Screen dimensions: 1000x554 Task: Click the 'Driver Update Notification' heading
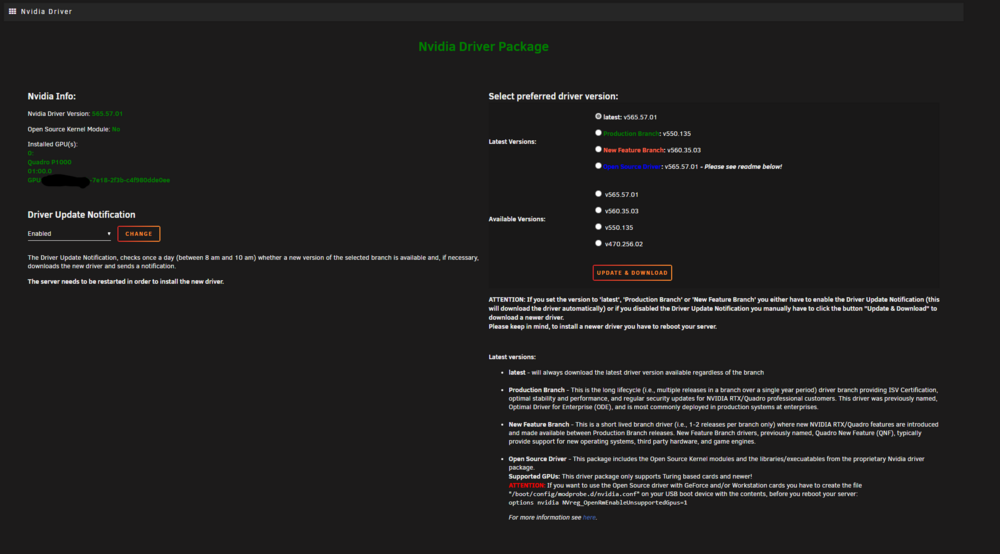click(81, 215)
